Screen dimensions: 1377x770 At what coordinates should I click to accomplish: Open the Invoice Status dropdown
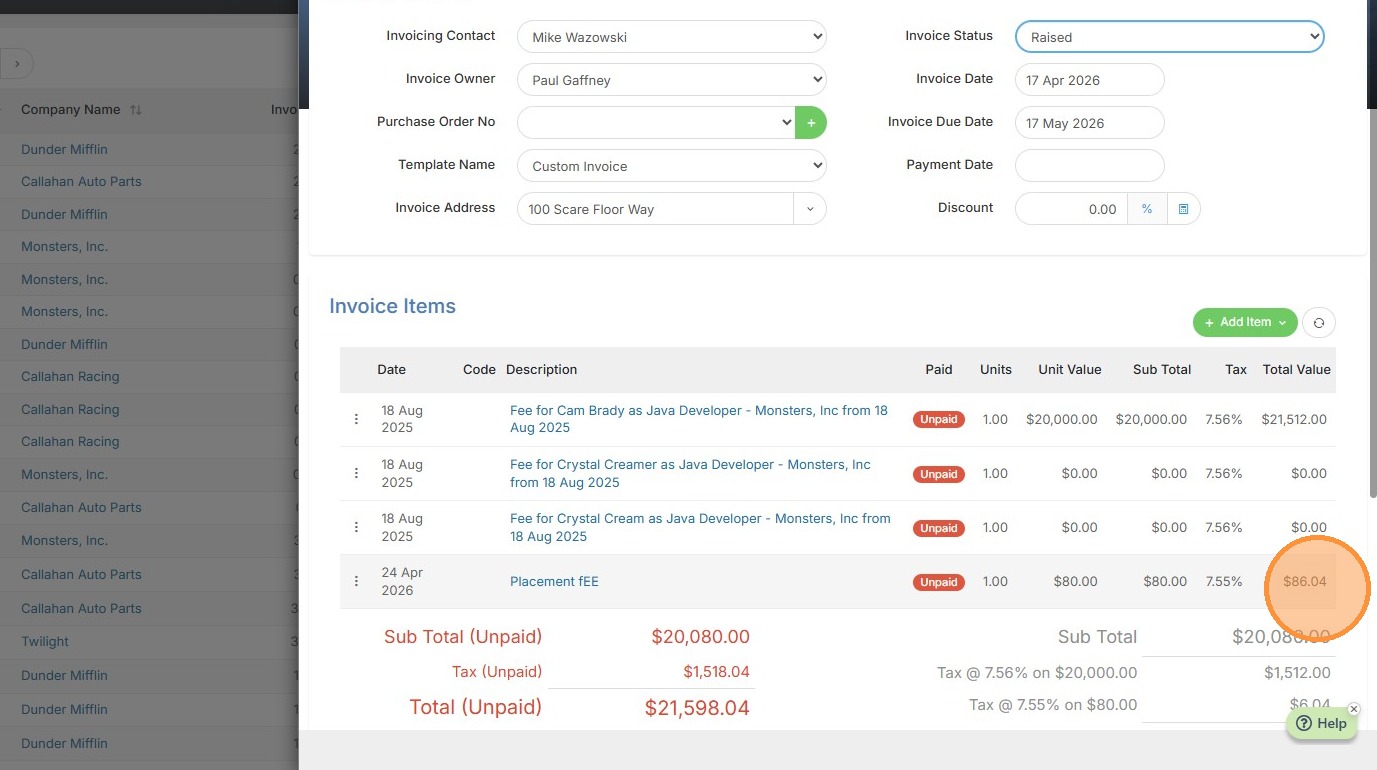point(1169,37)
